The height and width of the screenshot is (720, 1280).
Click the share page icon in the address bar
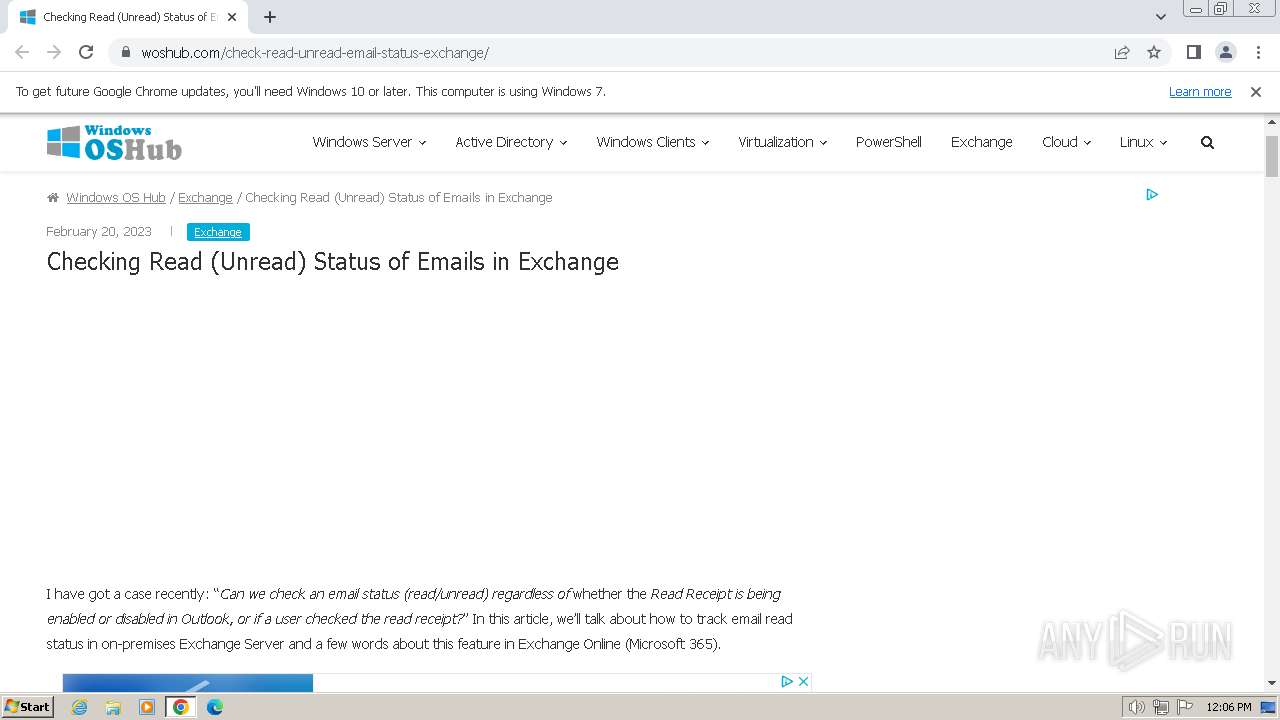(1122, 52)
